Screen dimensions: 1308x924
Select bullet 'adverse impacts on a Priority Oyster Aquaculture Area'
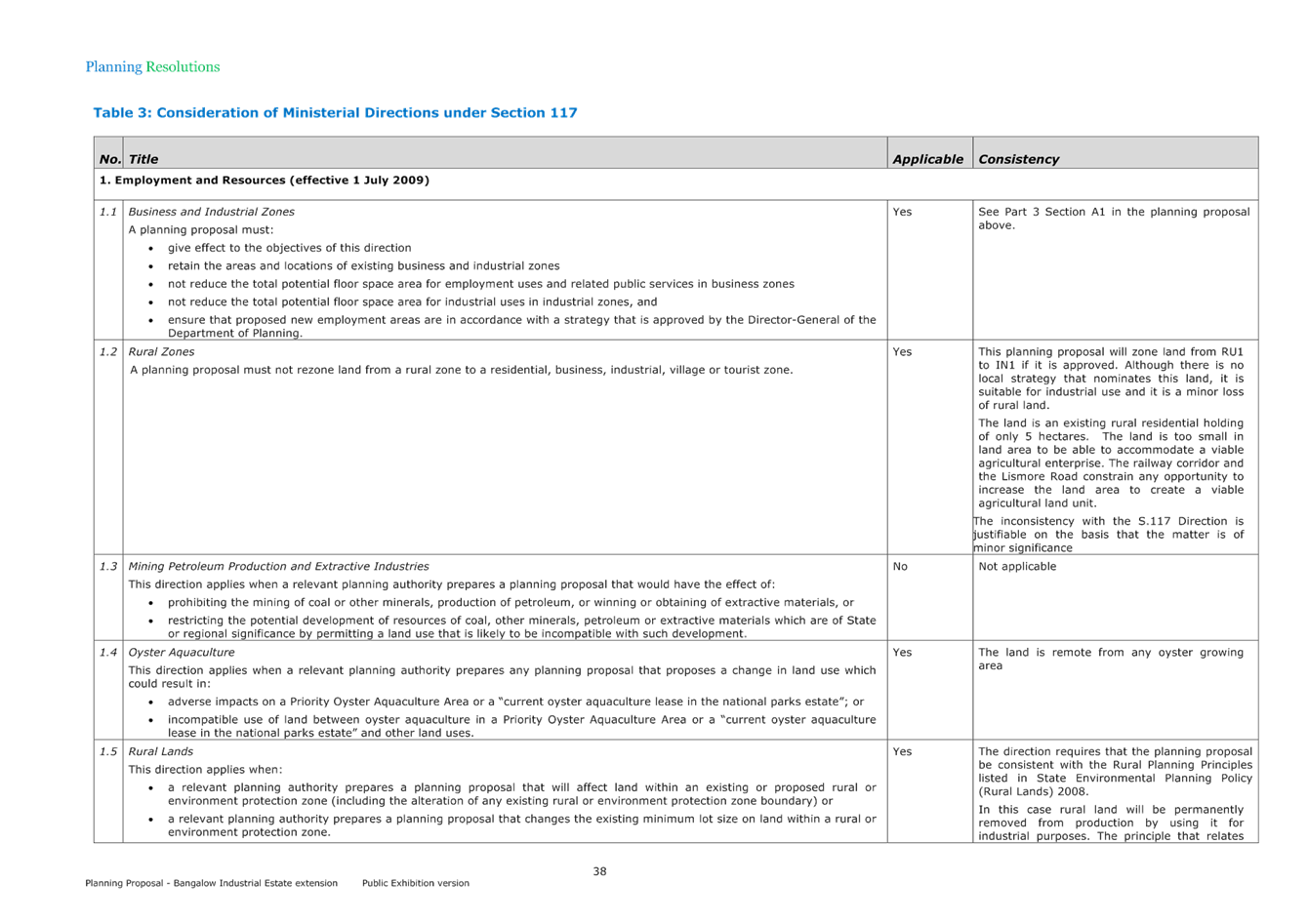[515, 702]
